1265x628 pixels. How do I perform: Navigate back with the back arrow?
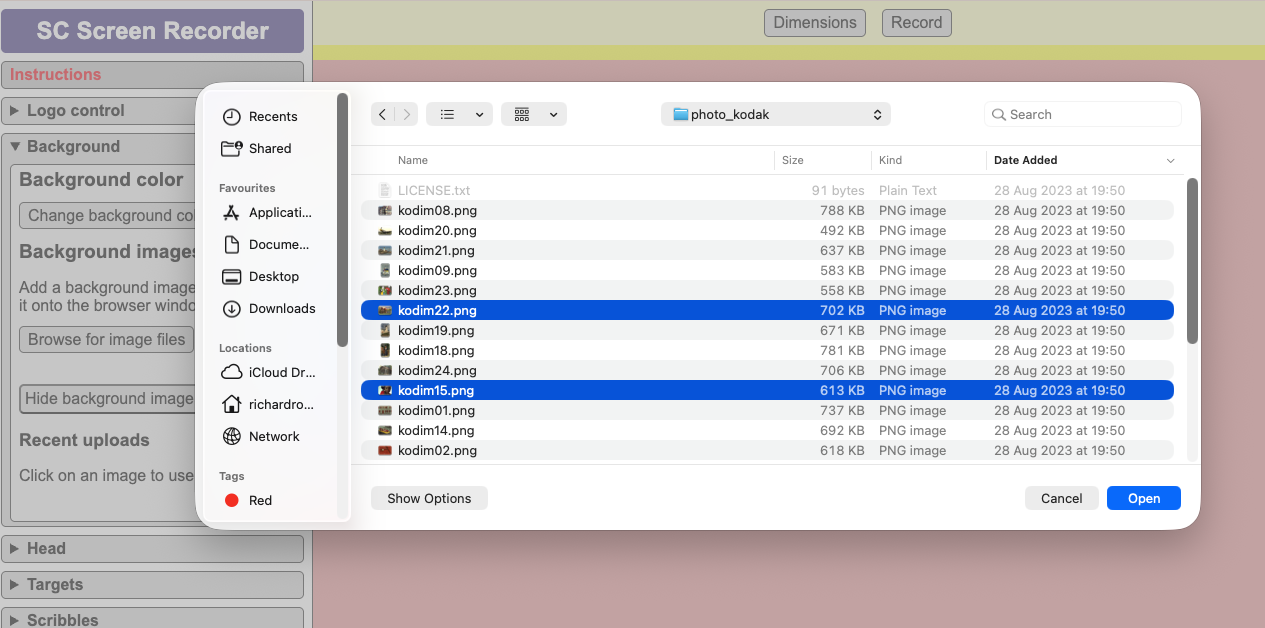381,114
